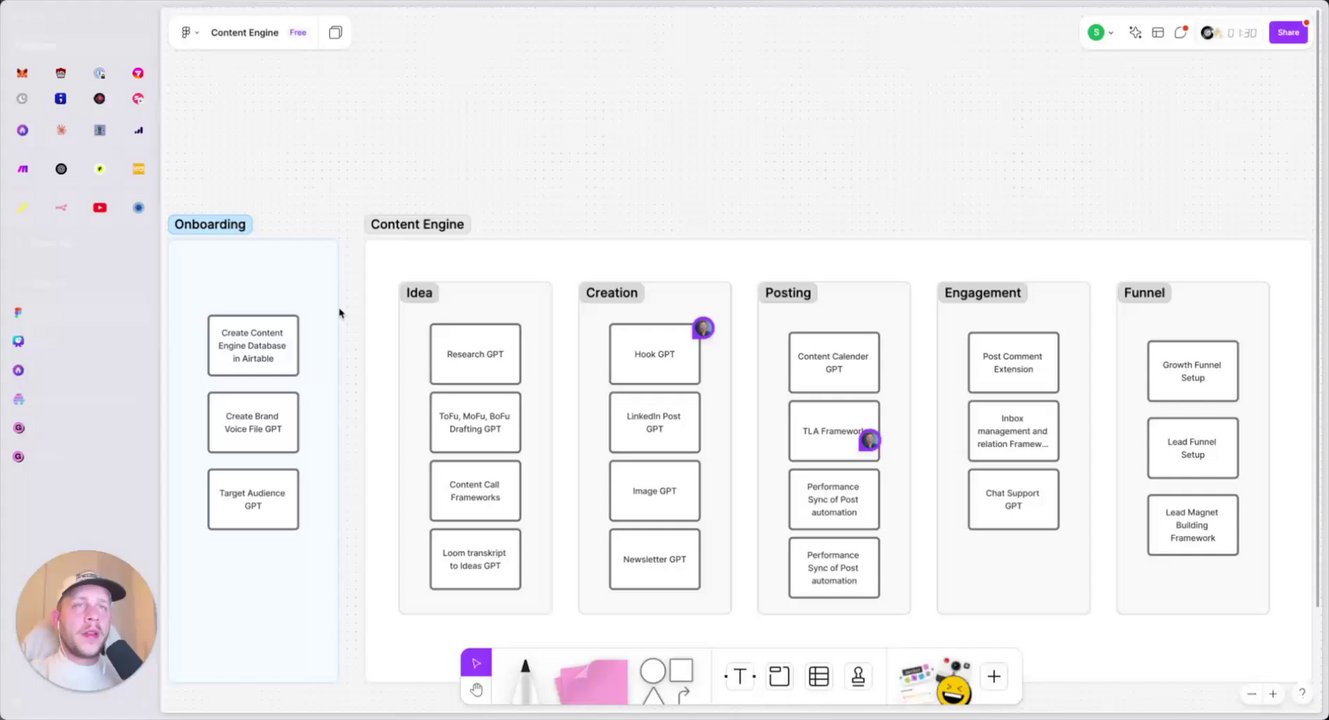Select the Target Audience GPT card
This screenshot has width=1329, height=720.
(253, 499)
